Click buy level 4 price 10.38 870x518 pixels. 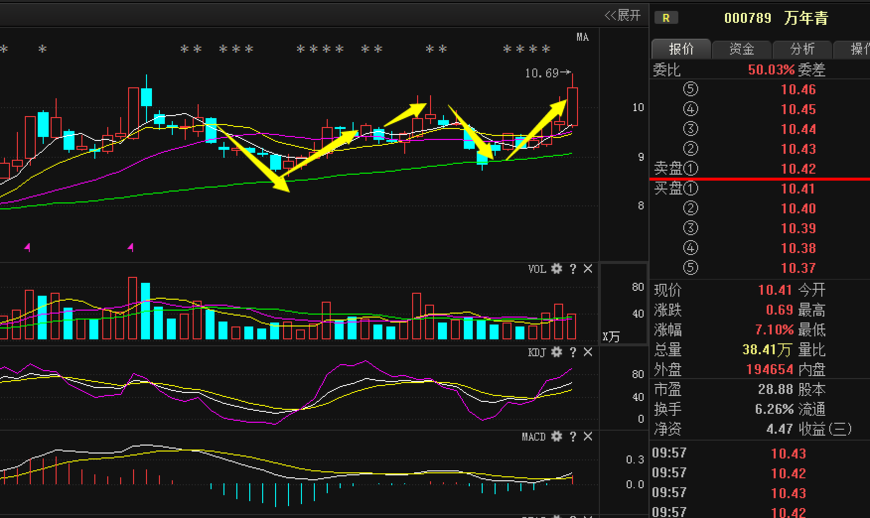(798, 248)
